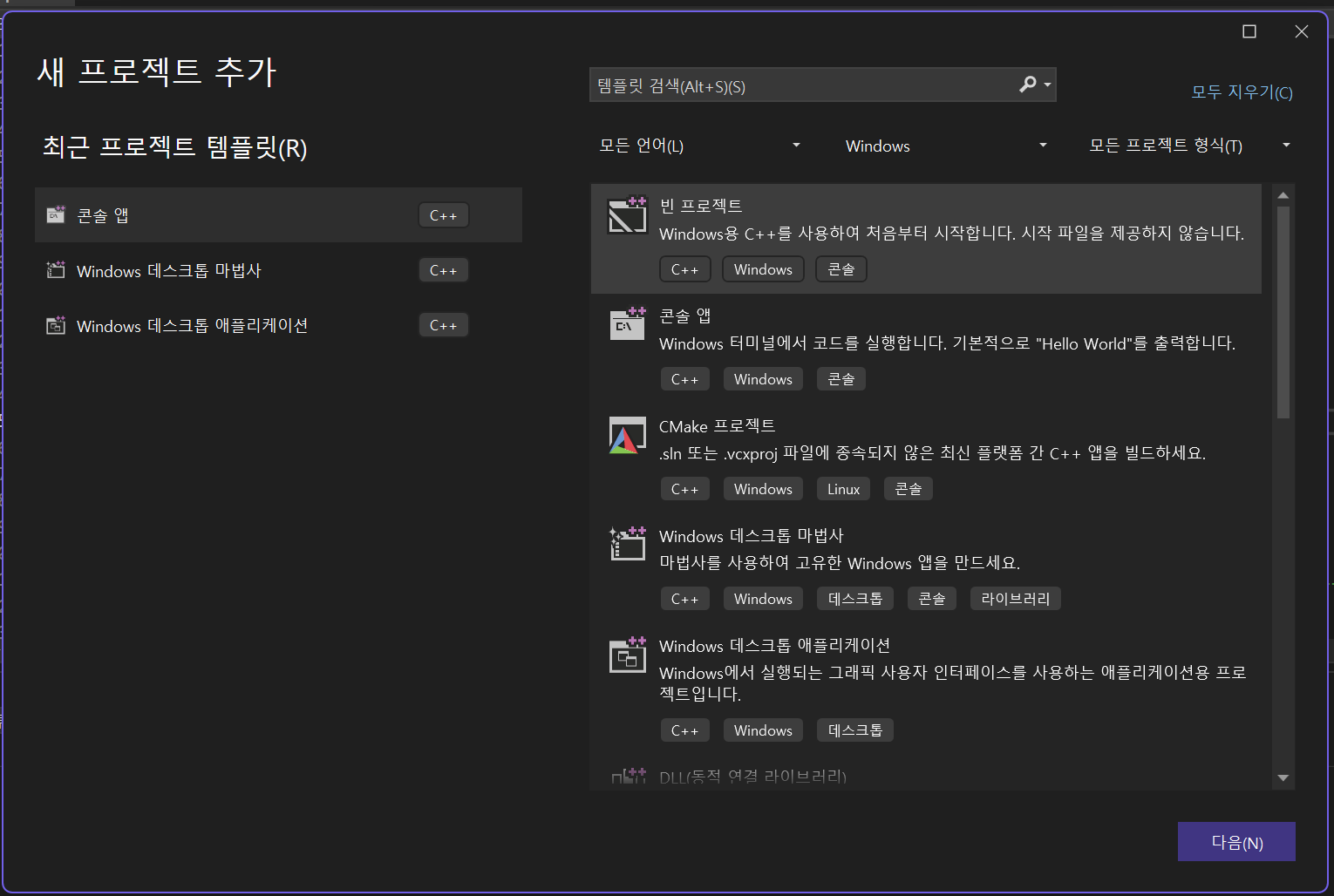Screen dimensions: 1334x896
Task: Click the 라이브러리 tag under Windows 데스크톱 마법사
Action: point(1015,599)
